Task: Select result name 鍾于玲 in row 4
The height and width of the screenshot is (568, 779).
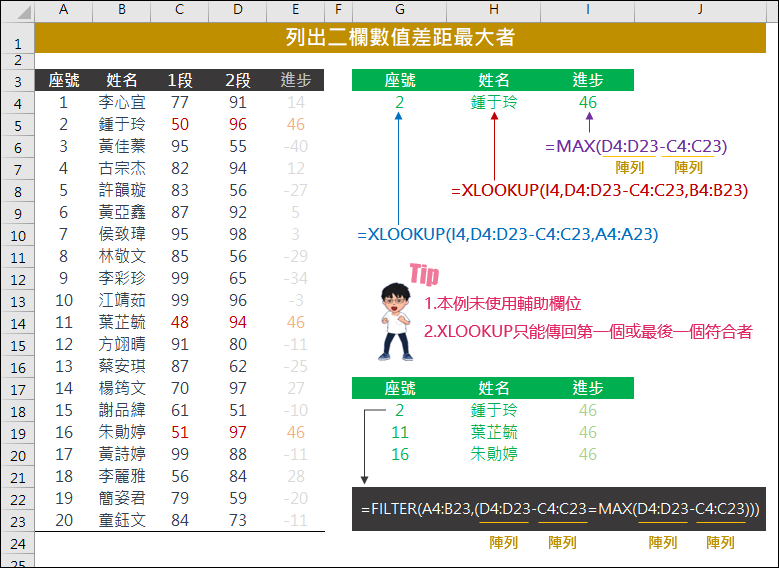Action: 494,102
